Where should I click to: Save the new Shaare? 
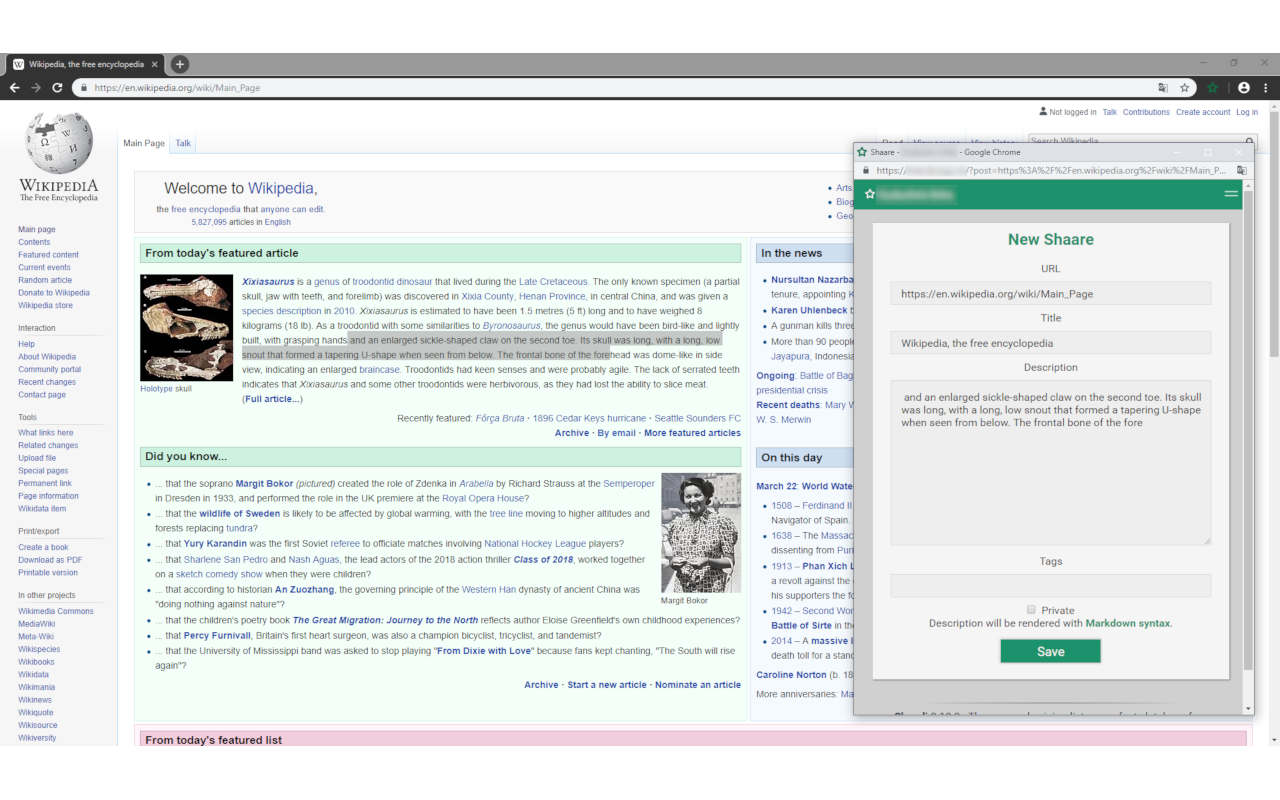coord(1051,651)
